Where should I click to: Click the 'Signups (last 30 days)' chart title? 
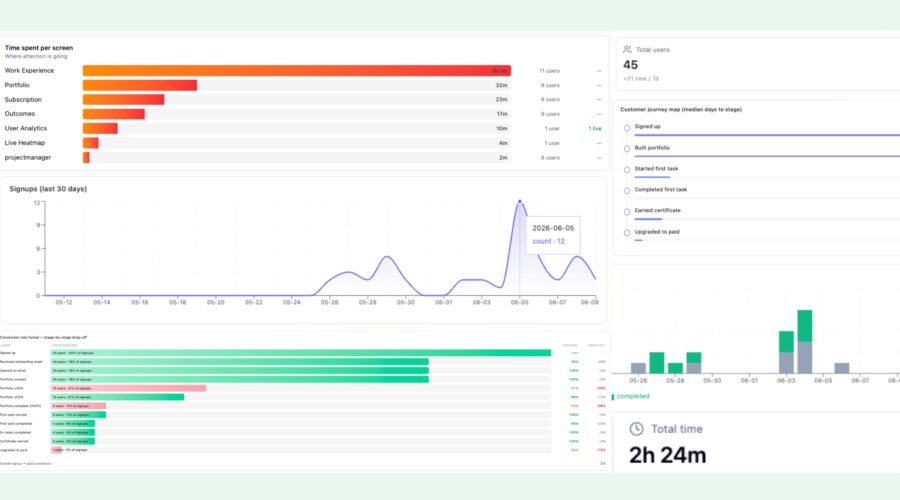tap(48, 189)
